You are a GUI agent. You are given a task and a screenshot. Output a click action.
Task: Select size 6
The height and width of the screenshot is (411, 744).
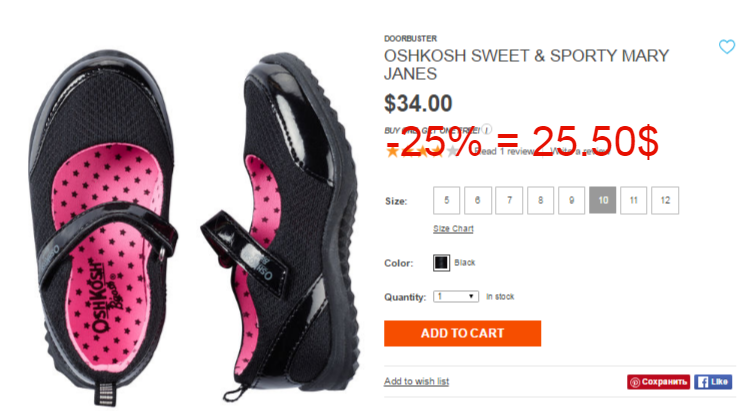pos(478,200)
